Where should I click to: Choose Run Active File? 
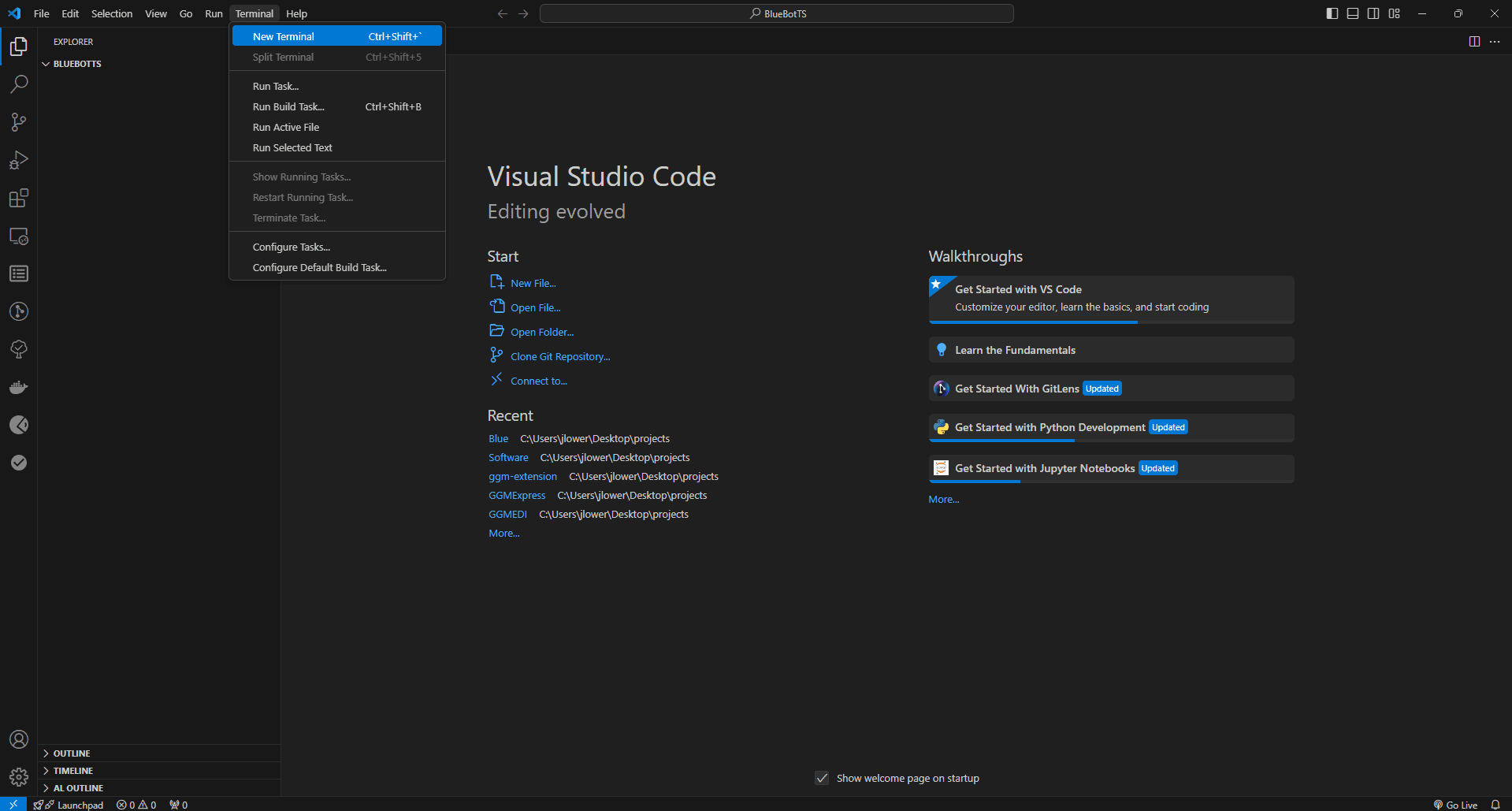coord(337,127)
